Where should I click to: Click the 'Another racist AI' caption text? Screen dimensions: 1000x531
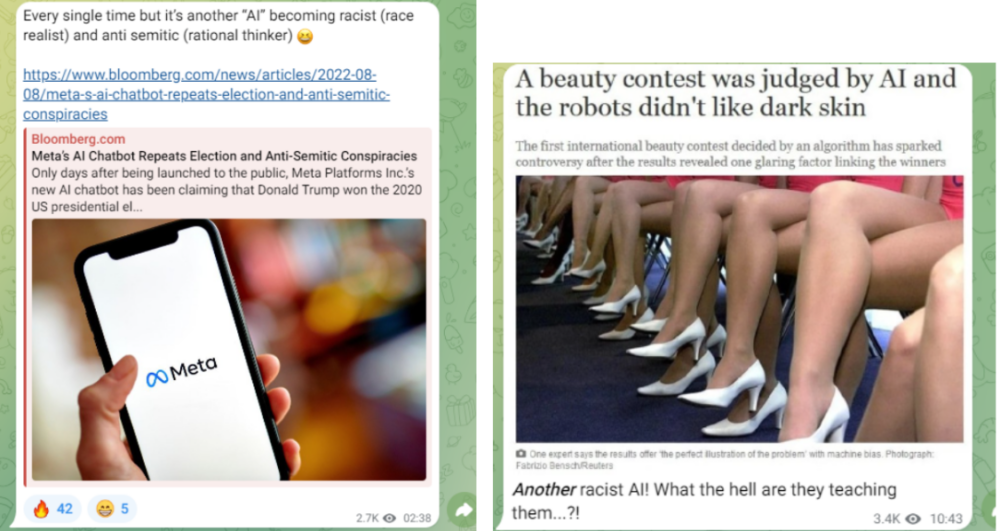pyautogui.click(x=705, y=501)
